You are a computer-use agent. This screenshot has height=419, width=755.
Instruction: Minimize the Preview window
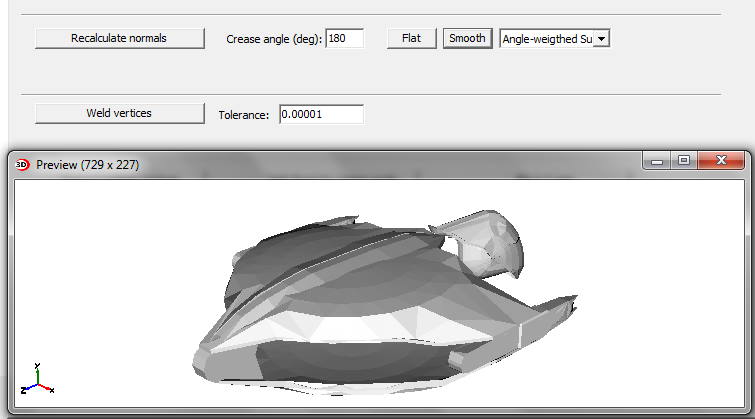pos(657,161)
